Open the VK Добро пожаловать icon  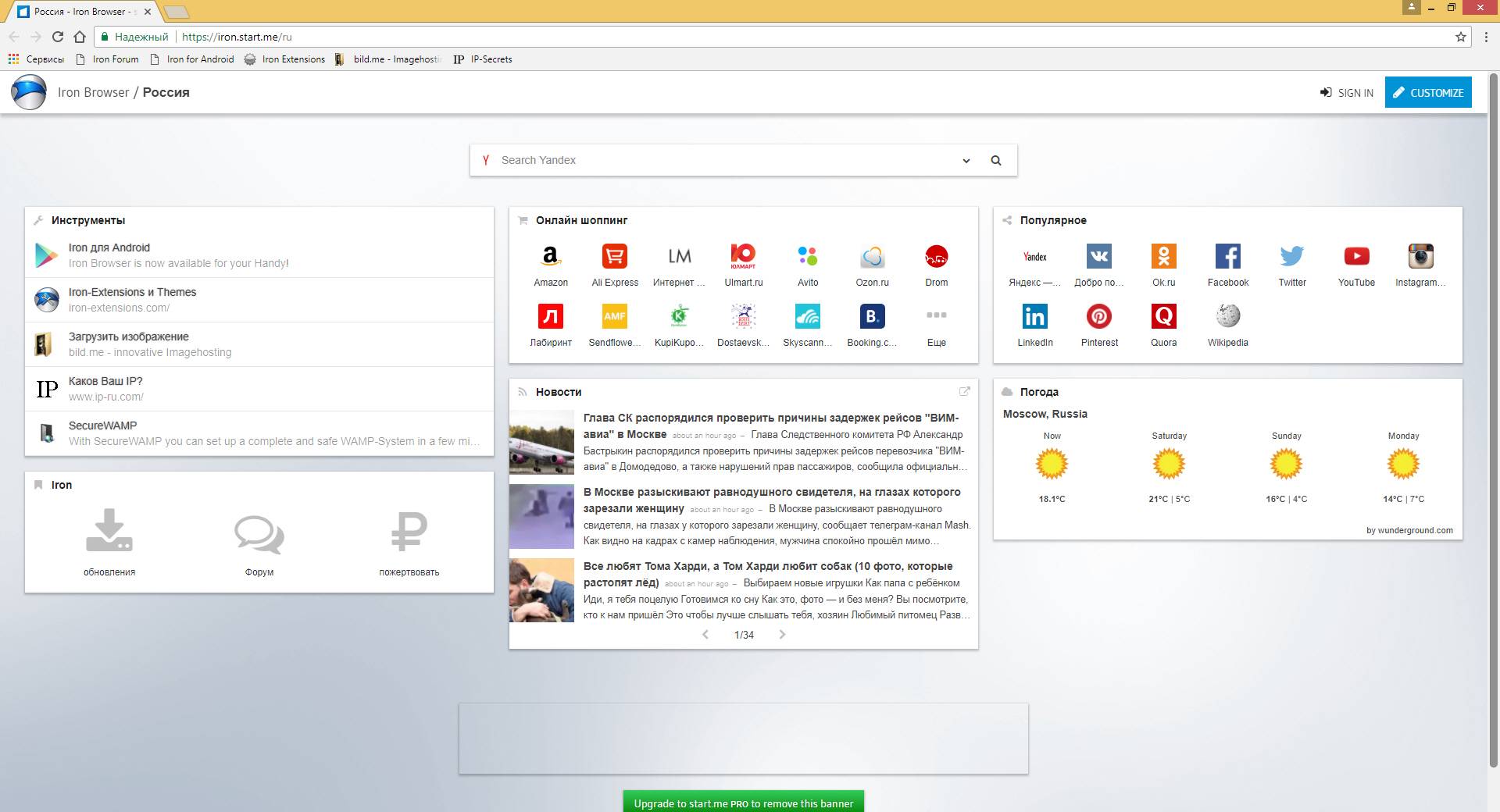tap(1099, 256)
